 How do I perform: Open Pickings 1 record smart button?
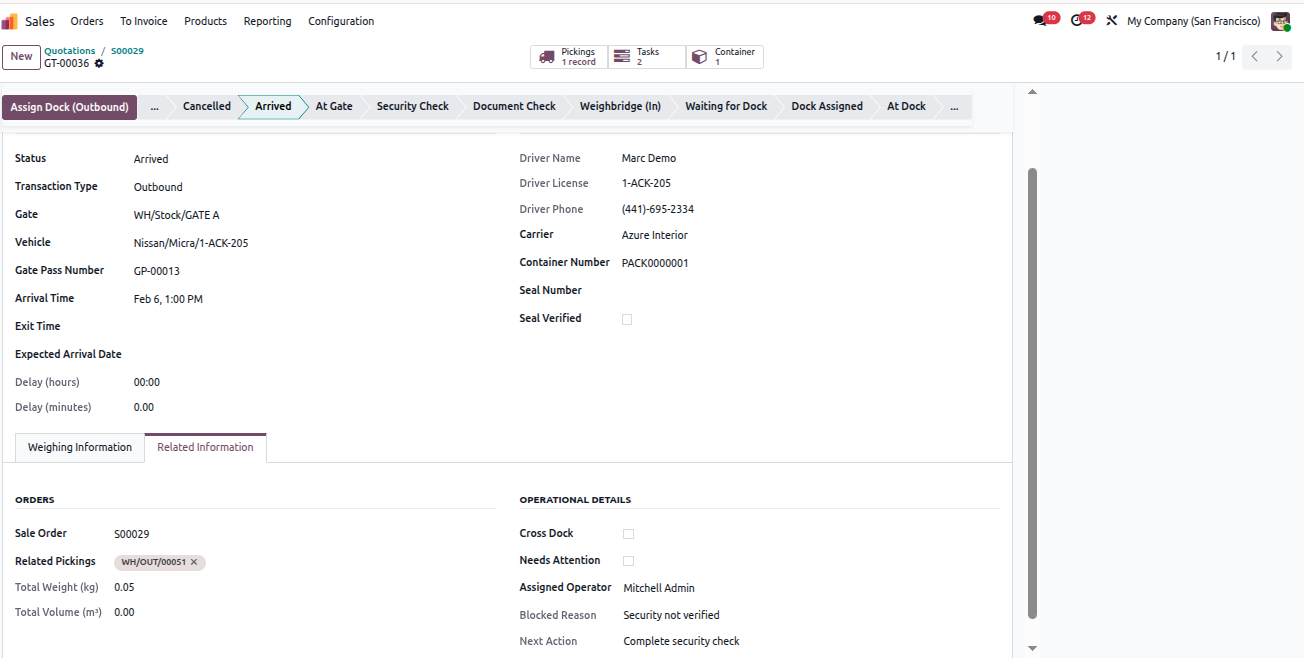(x=569, y=57)
